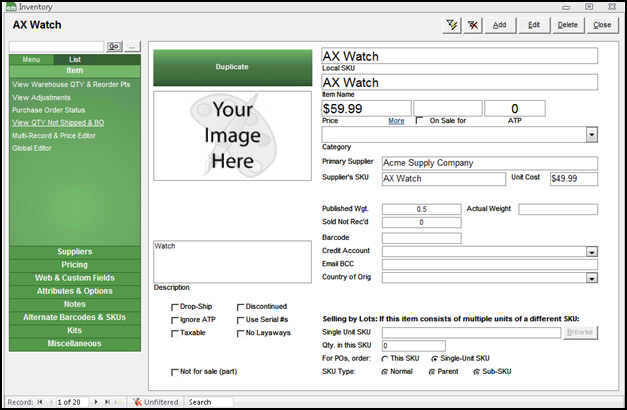Click the Add button
Screen dimensions: 627x410
499,25
